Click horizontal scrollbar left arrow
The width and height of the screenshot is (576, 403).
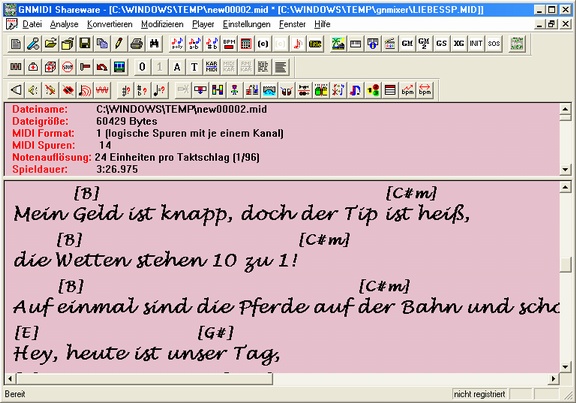10,378
